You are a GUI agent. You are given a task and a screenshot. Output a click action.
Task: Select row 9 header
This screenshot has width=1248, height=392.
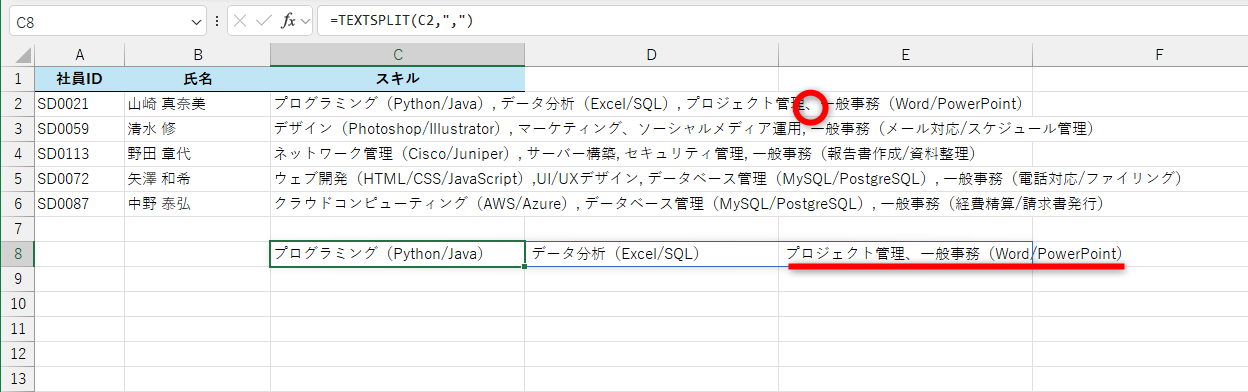coord(17,279)
